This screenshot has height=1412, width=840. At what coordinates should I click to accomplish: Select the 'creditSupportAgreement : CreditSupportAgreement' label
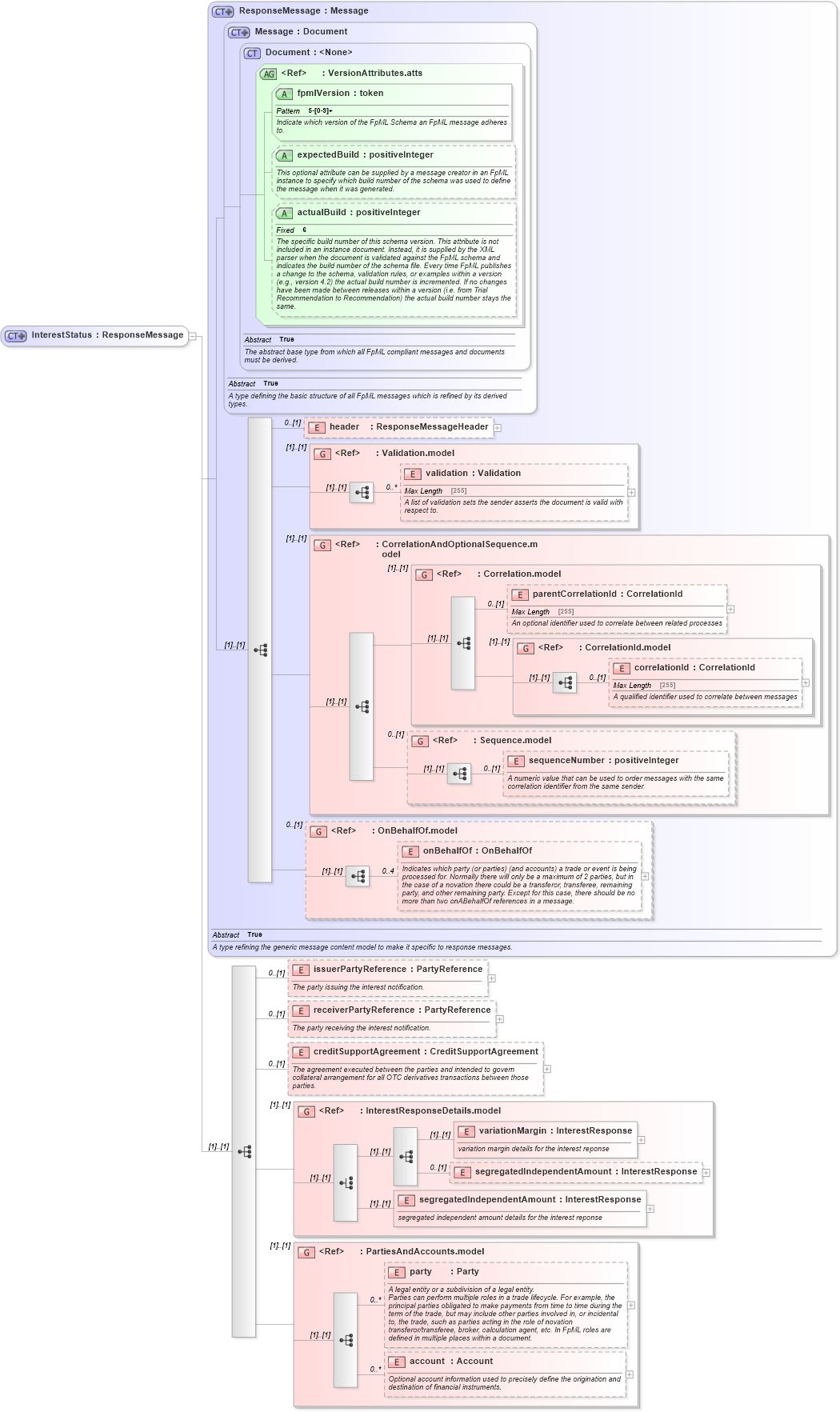(x=426, y=1052)
